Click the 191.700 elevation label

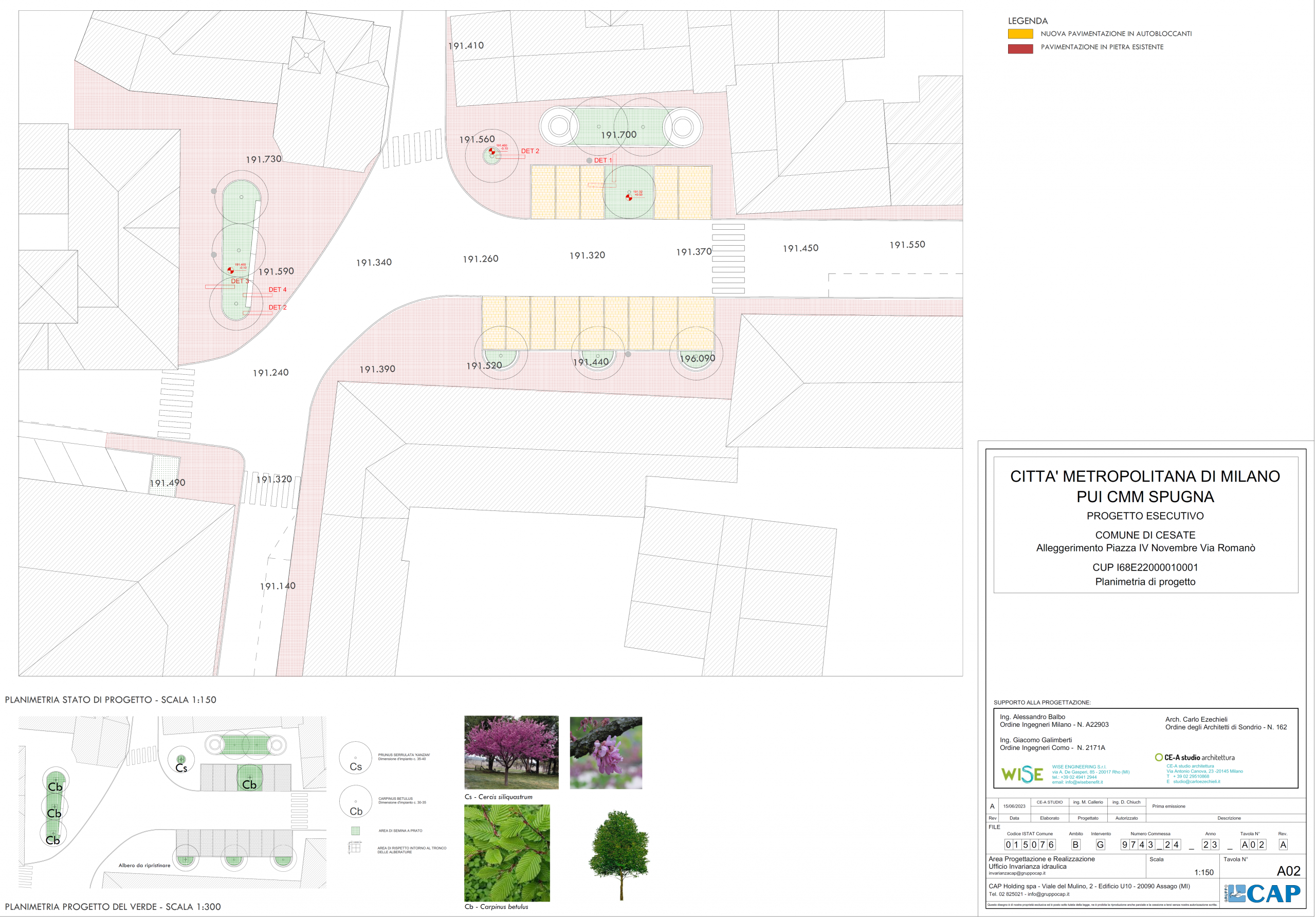(x=618, y=135)
